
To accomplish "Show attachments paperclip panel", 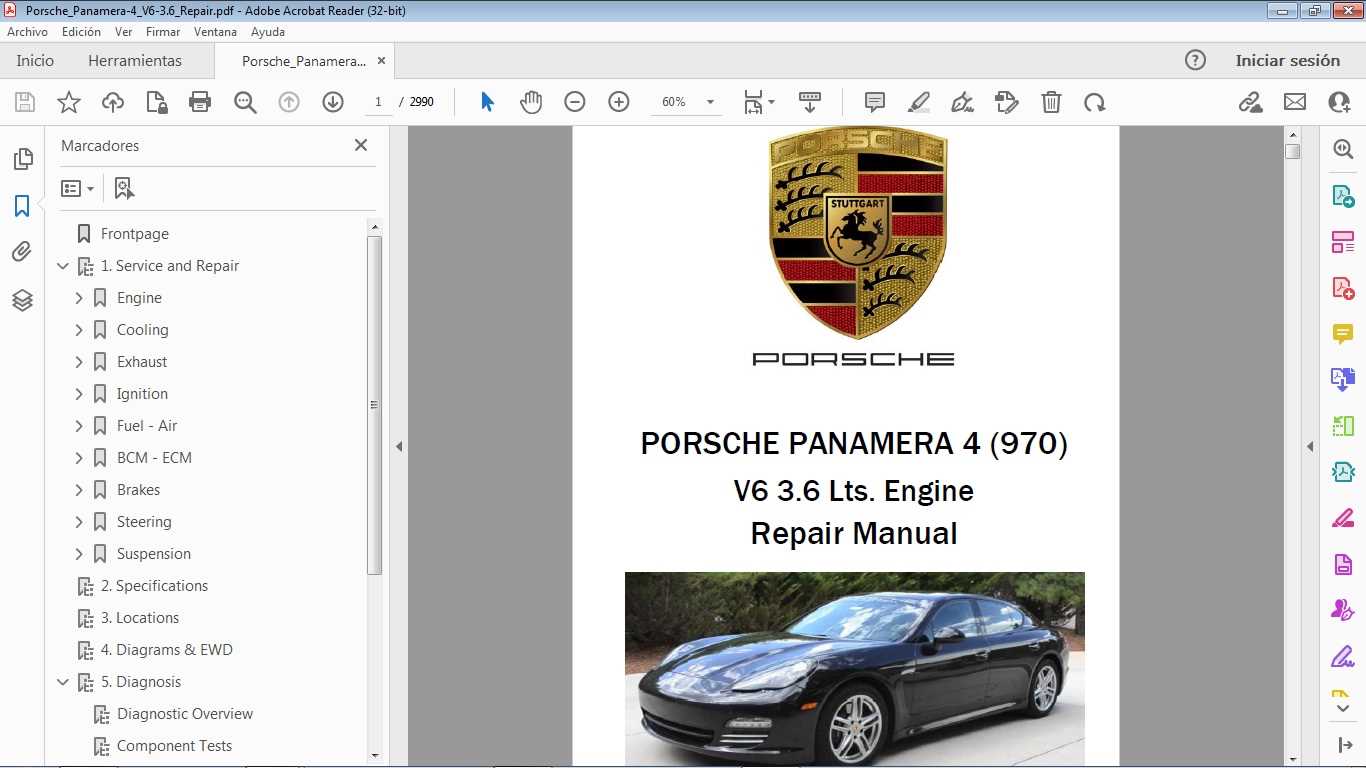I will (x=22, y=252).
